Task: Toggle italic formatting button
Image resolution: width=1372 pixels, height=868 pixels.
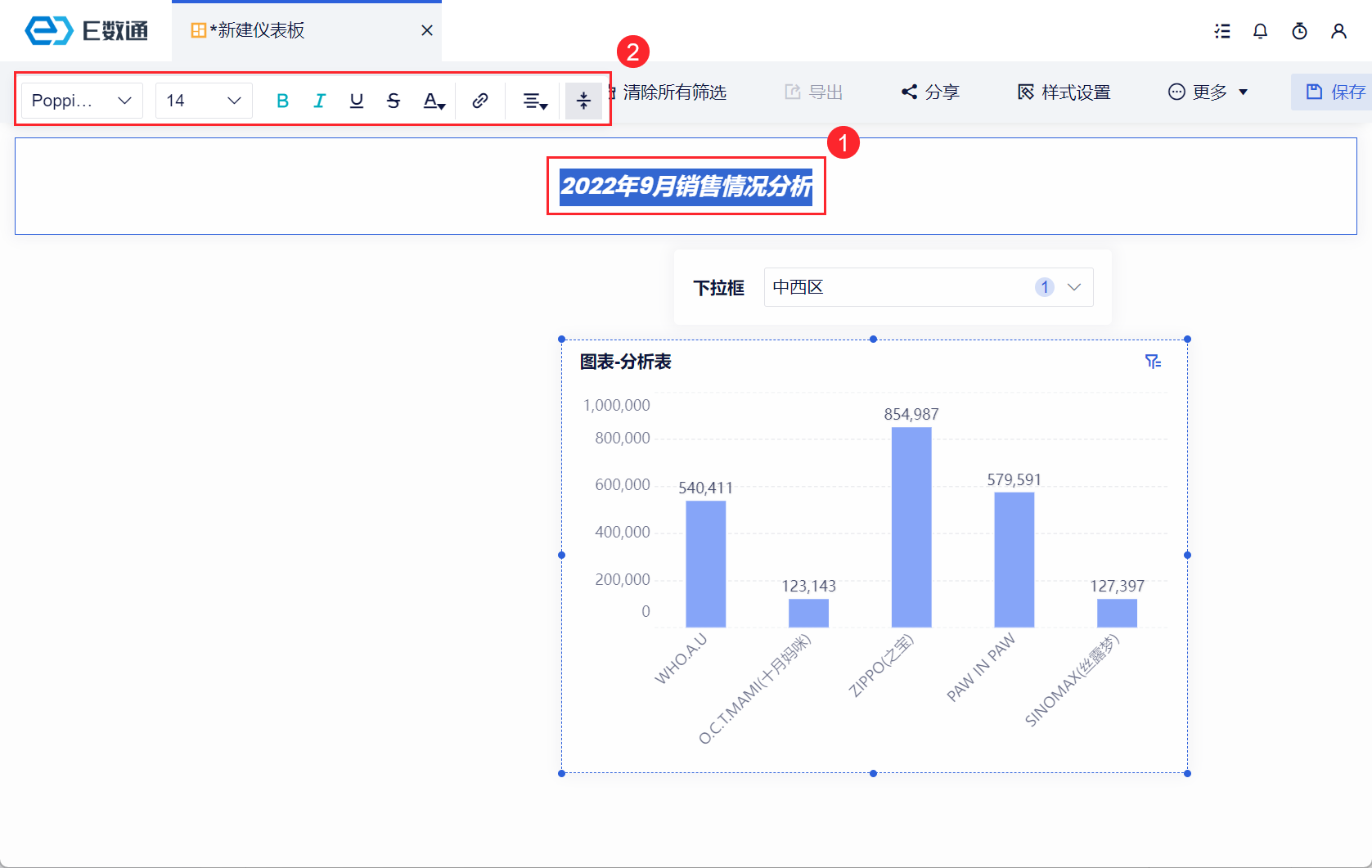Action: click(319, 101)
